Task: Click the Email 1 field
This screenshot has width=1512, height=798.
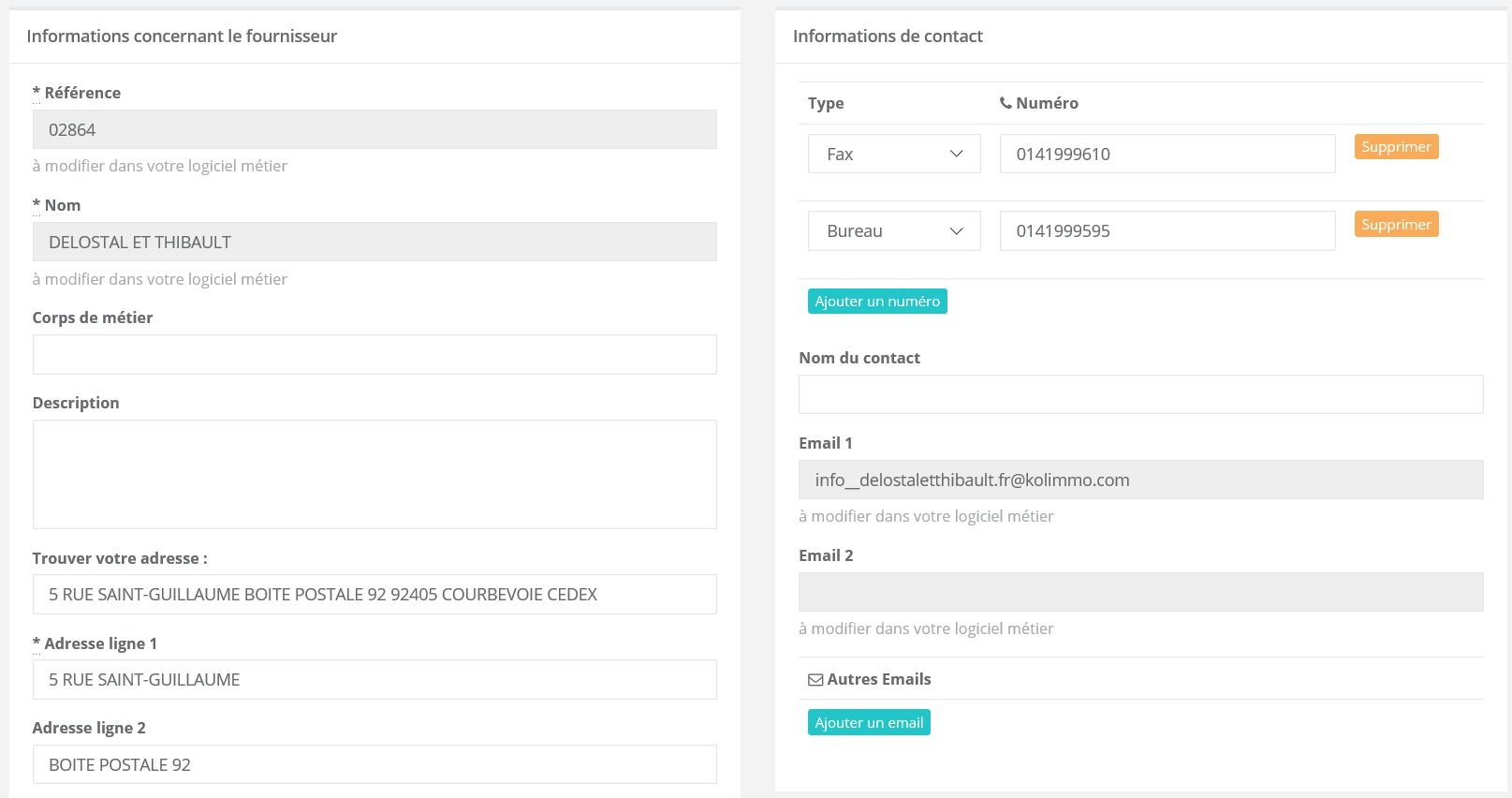Action: [1141, 480]
